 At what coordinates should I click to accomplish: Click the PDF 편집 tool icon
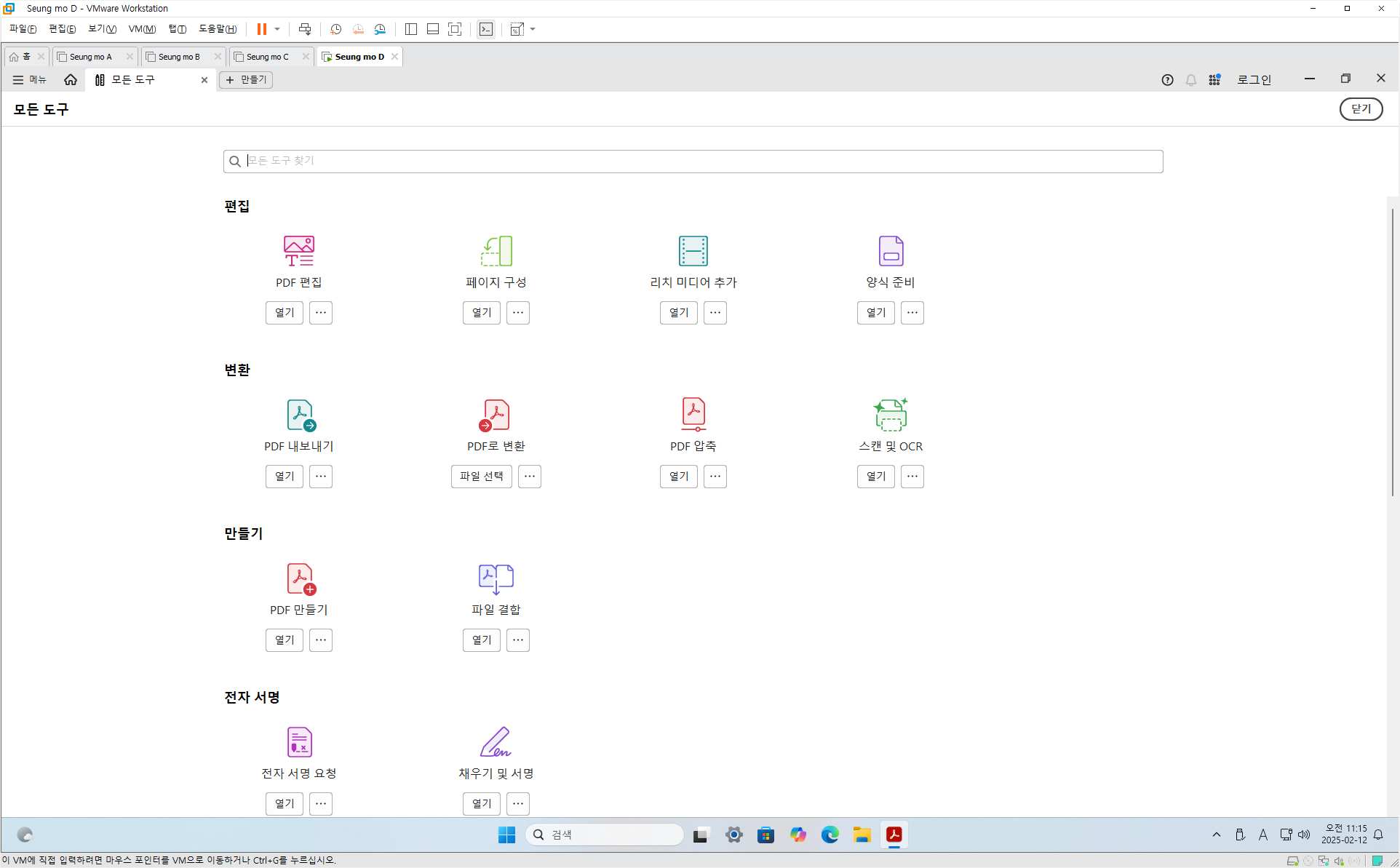[x=298, y=251]
